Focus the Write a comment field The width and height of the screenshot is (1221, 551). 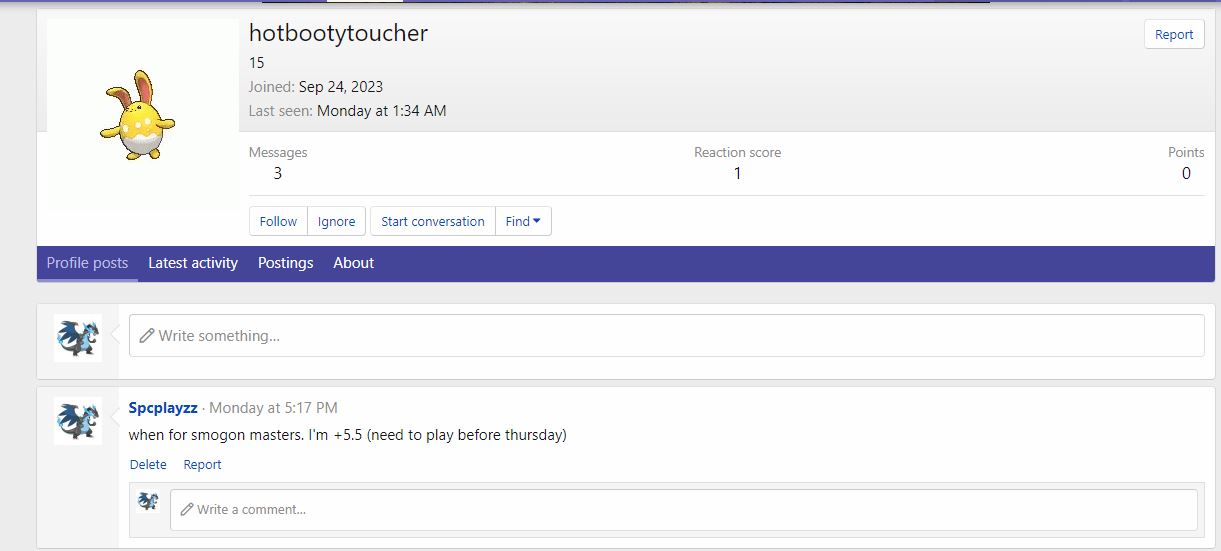click(x=690, y=509)
